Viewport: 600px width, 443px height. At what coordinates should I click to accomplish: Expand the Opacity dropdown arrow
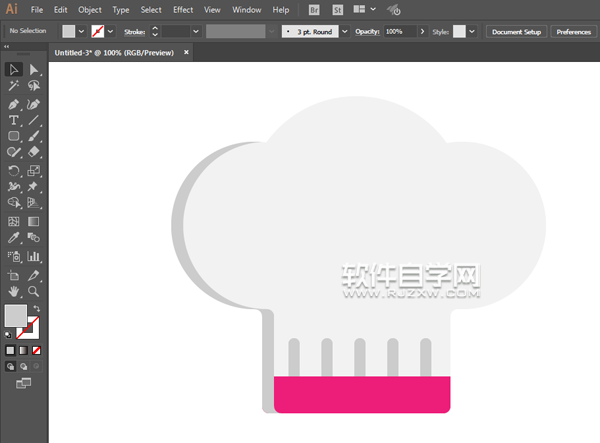tap(412, 32)
